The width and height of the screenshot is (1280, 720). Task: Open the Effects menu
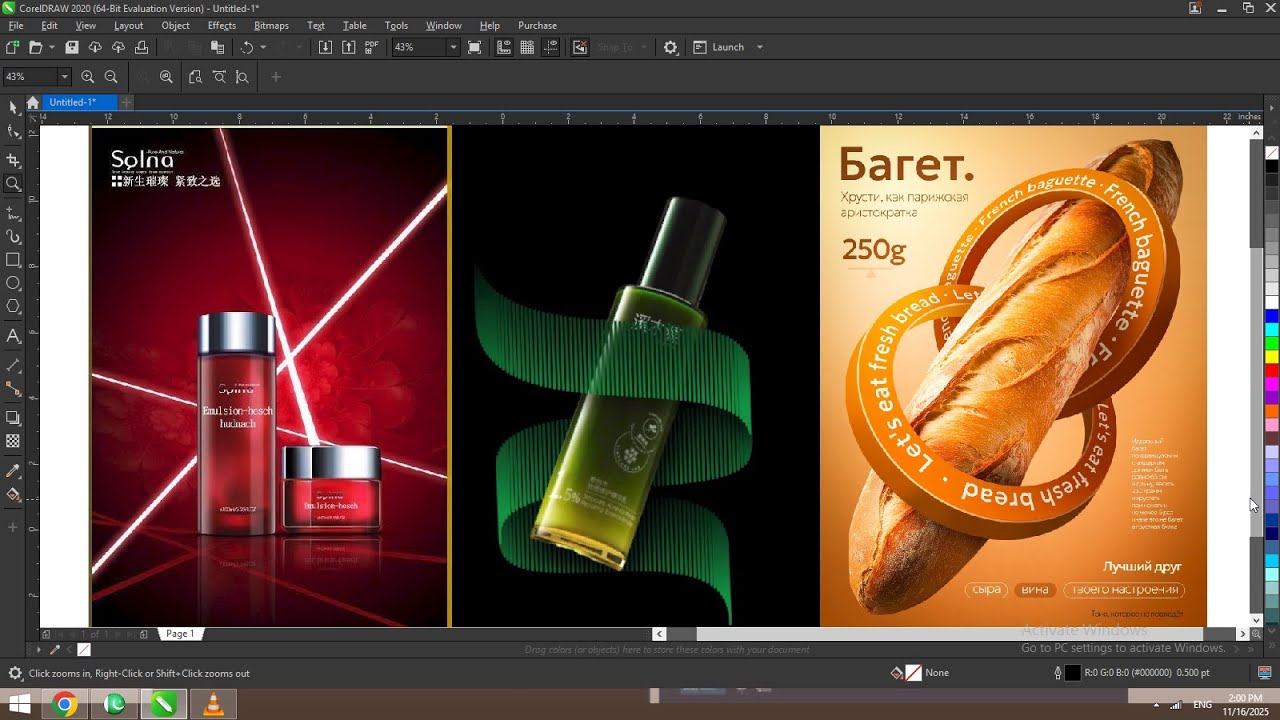tap(222, 25)
